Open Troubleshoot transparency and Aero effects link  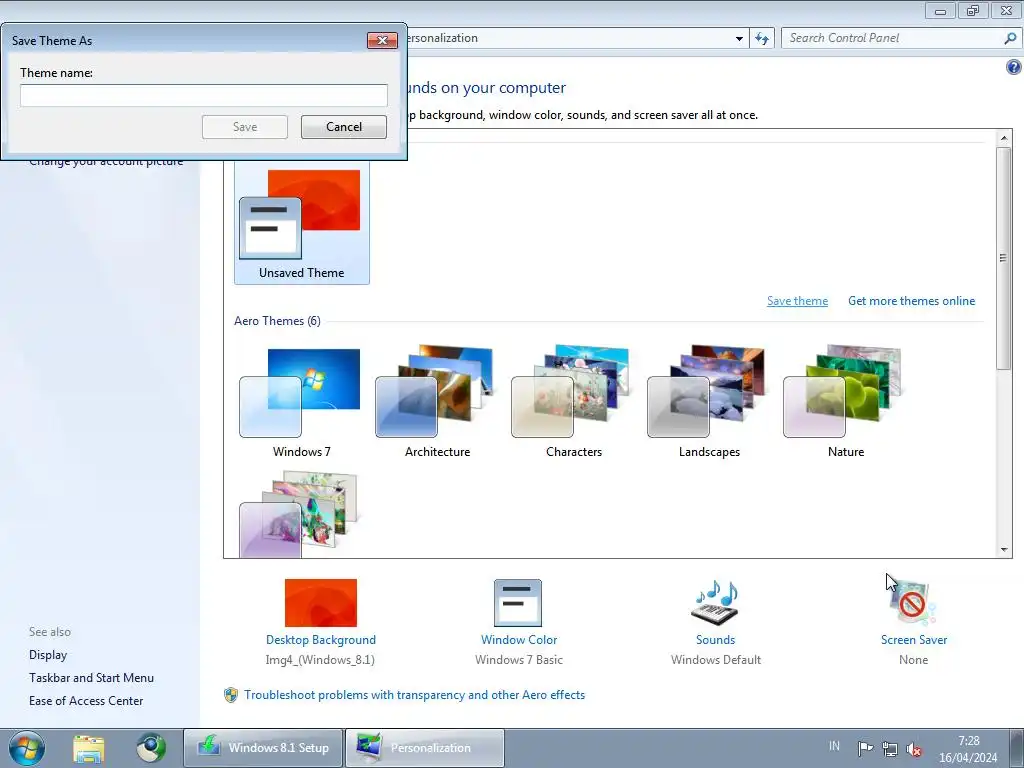[415, 695]
